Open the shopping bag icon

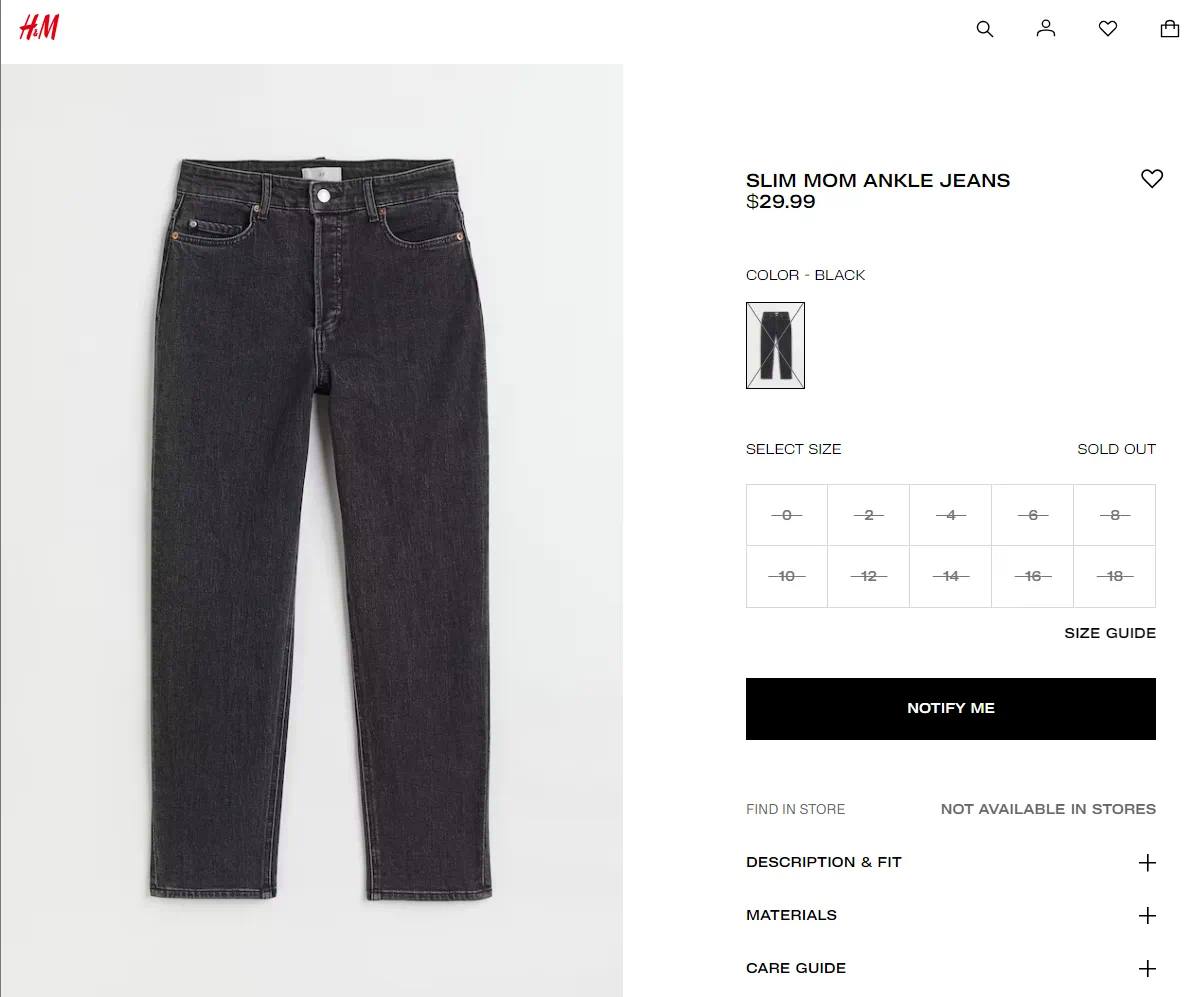point(1170,28)
